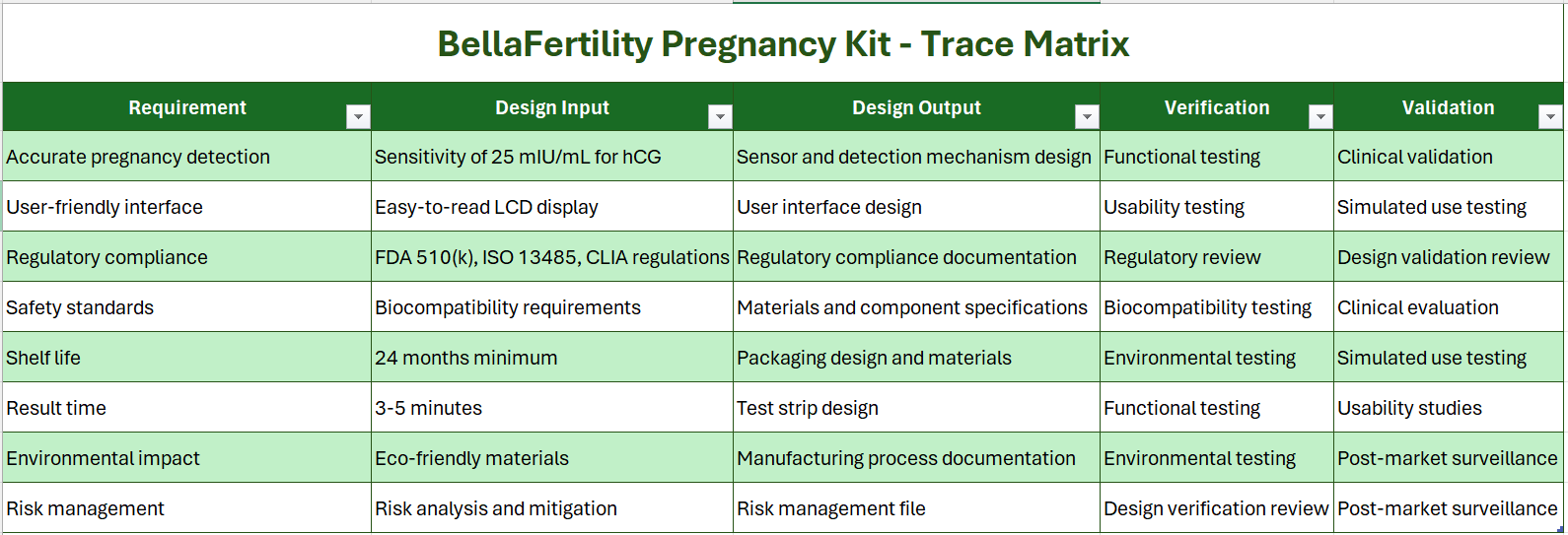Screen dimensions: 1568x535
Task: Open the Design Input filter dropdown
Action: pyautogui.click(x=720, y=117)
